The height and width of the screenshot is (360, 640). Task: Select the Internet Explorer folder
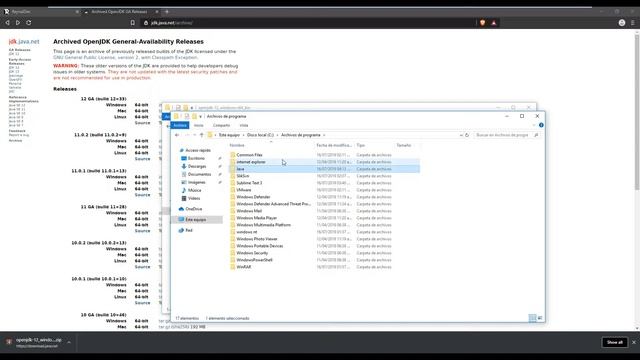(251, 162)
